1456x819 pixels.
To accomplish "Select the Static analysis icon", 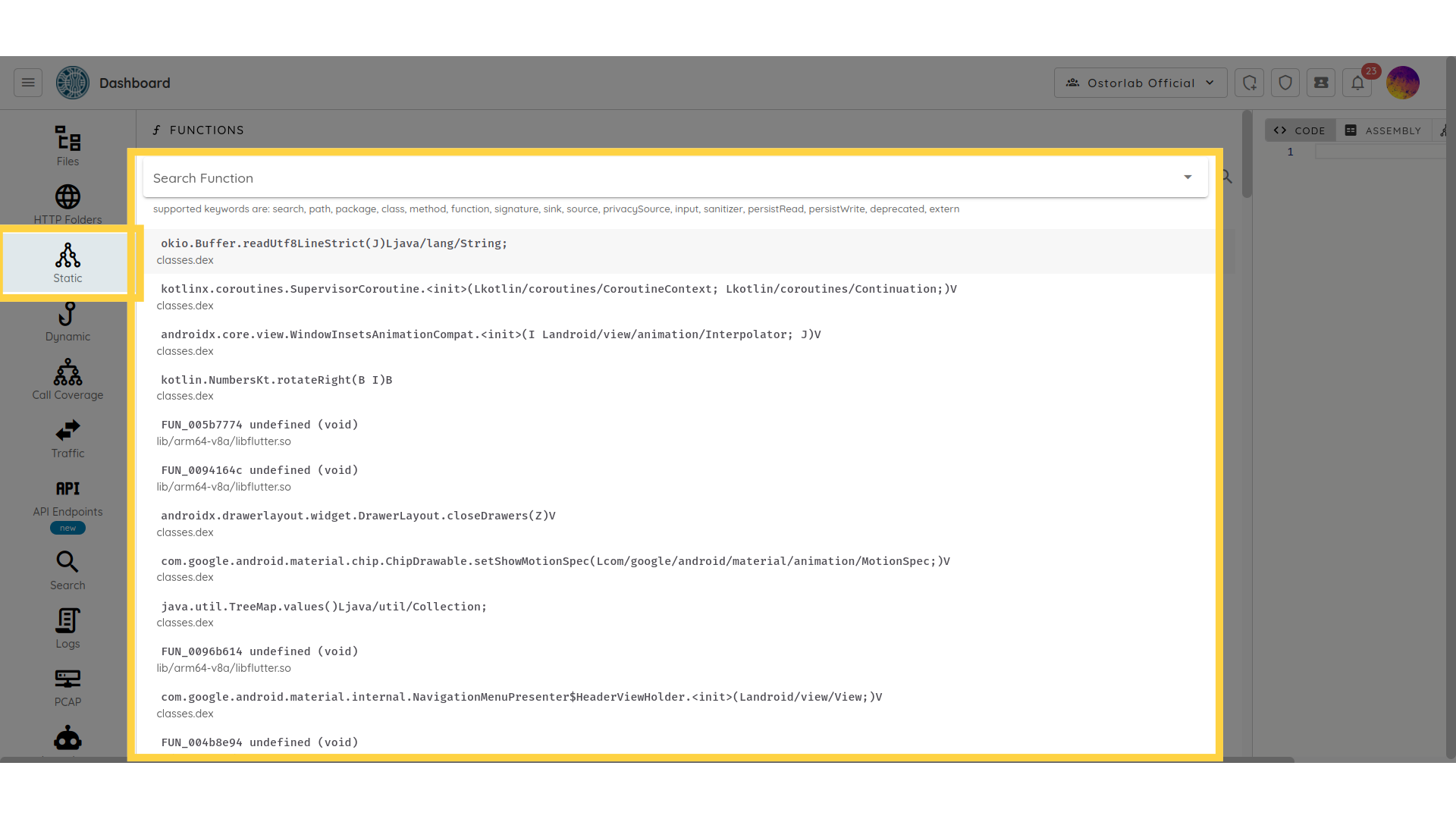I will tap(67, 262).
